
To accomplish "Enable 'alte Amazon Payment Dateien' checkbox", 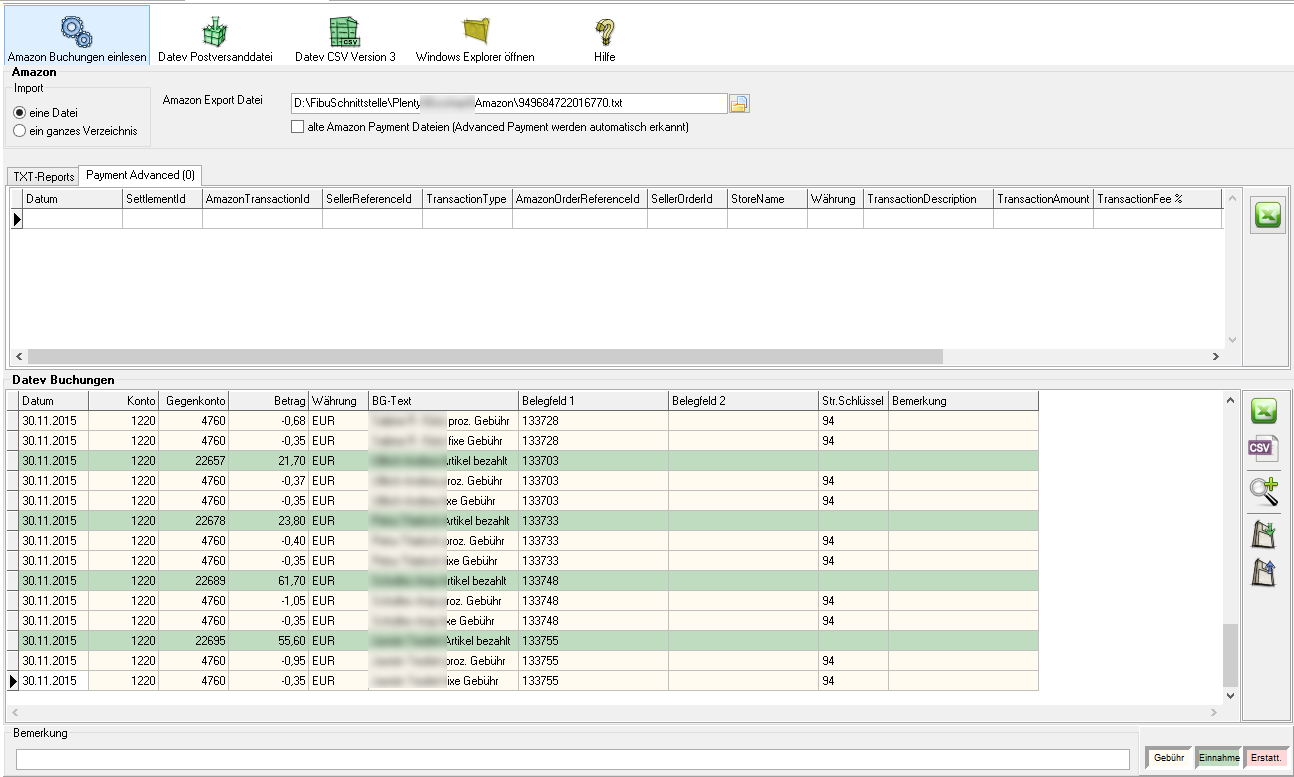I will 297,127.
